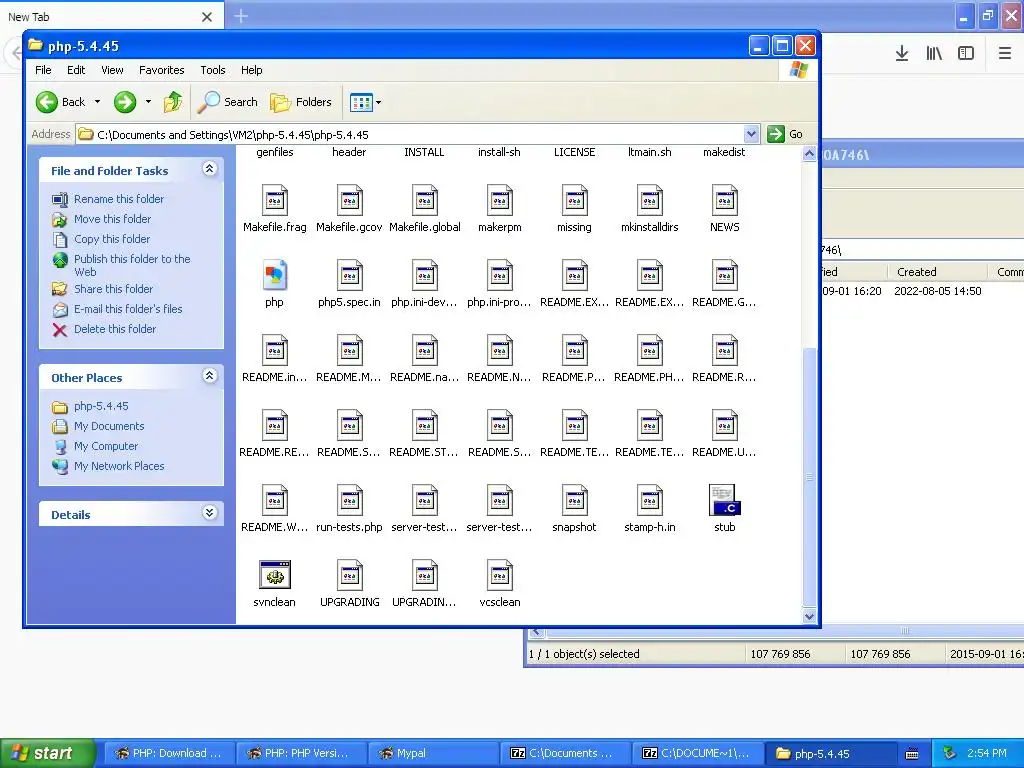Open My Computer in Other Places

[x=106, y=446]
